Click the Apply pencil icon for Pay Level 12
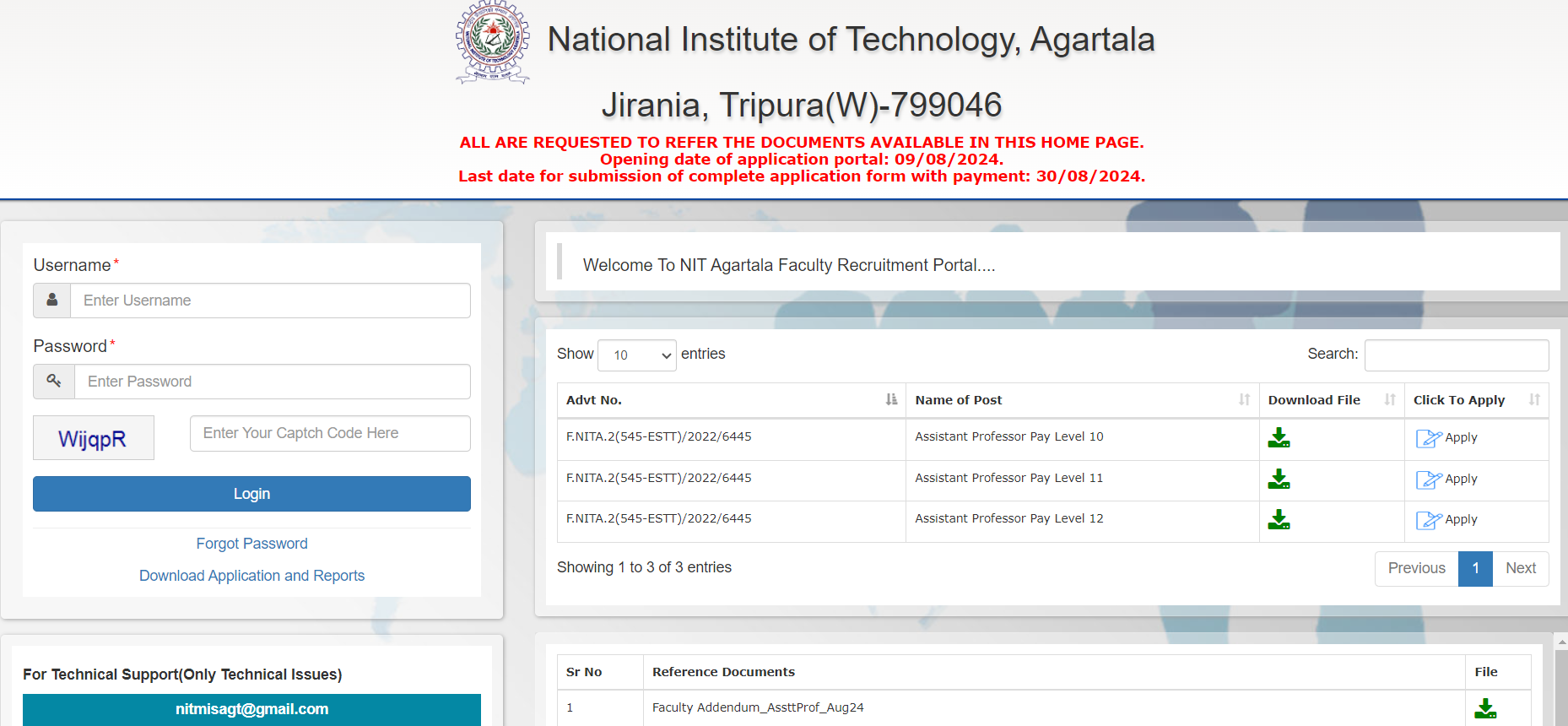The width and height of the screenshot is (1568, 726). pyautogui.click(x=1429, y=520)
